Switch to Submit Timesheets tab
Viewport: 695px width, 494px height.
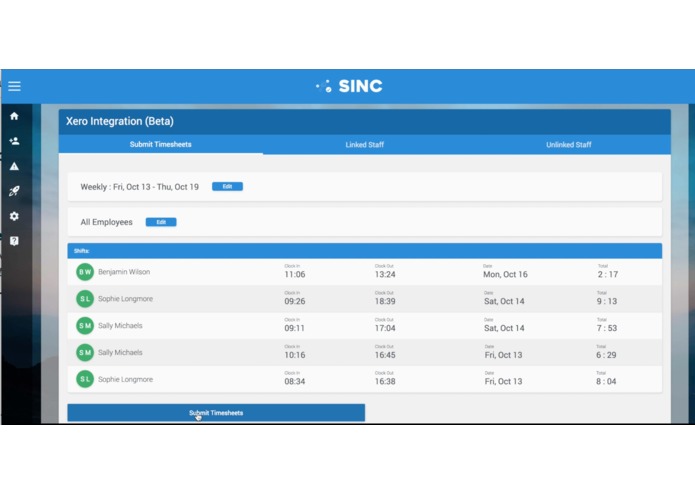pos(160,144)
